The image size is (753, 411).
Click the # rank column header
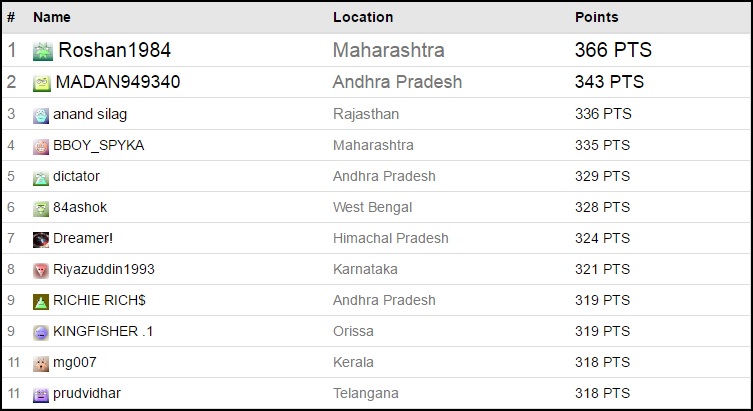(11, 17)
